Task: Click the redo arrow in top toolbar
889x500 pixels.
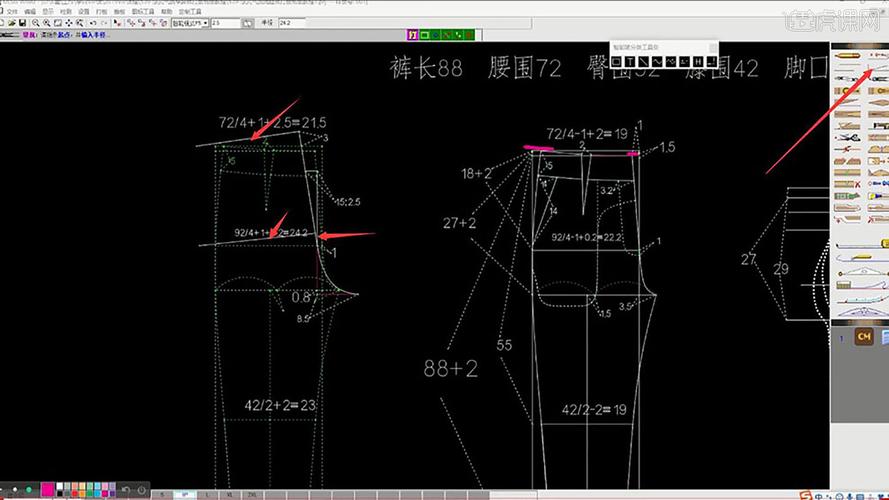Action: (104, 23)
